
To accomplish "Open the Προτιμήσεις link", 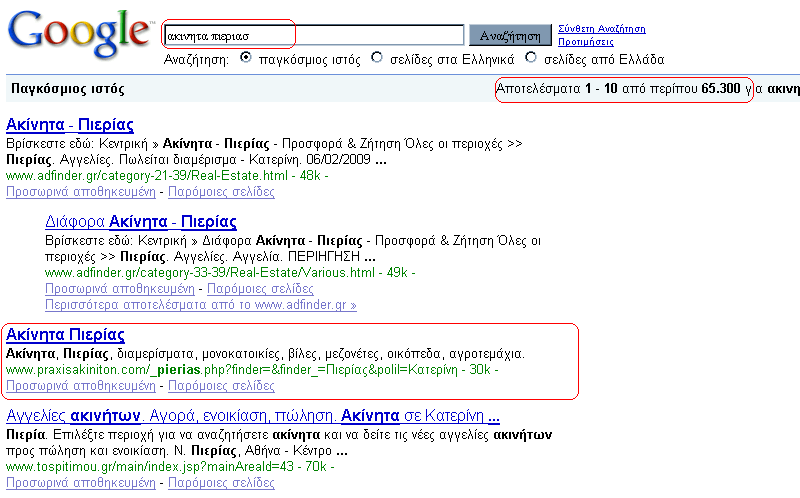I will coord(585,43).
